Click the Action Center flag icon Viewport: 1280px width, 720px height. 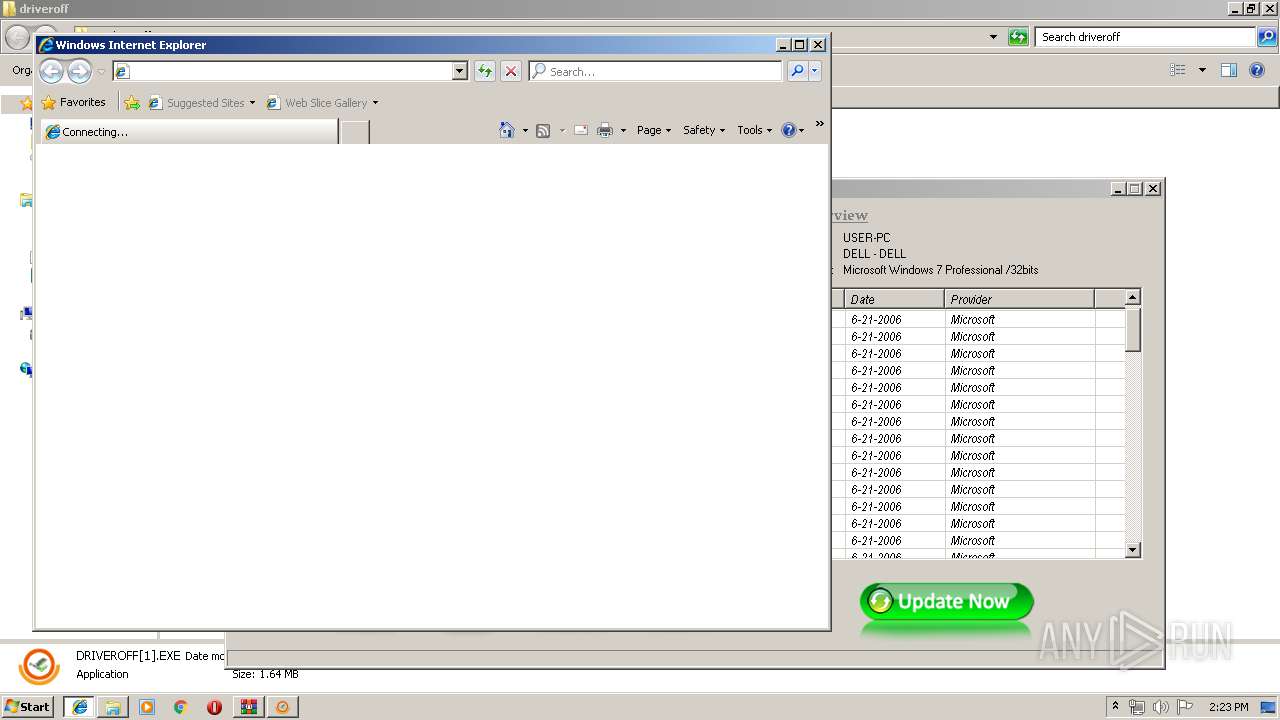pyautogui.click(x=1186, y=707)
